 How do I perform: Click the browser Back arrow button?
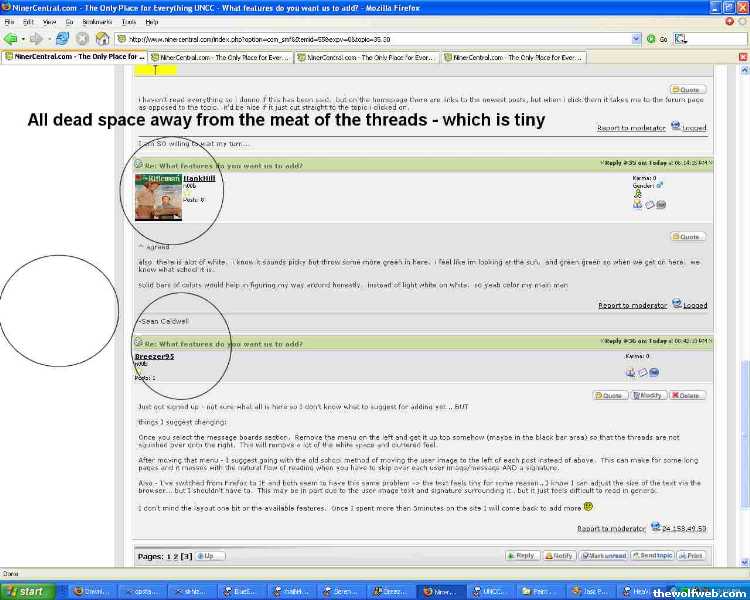pos(11,39)
